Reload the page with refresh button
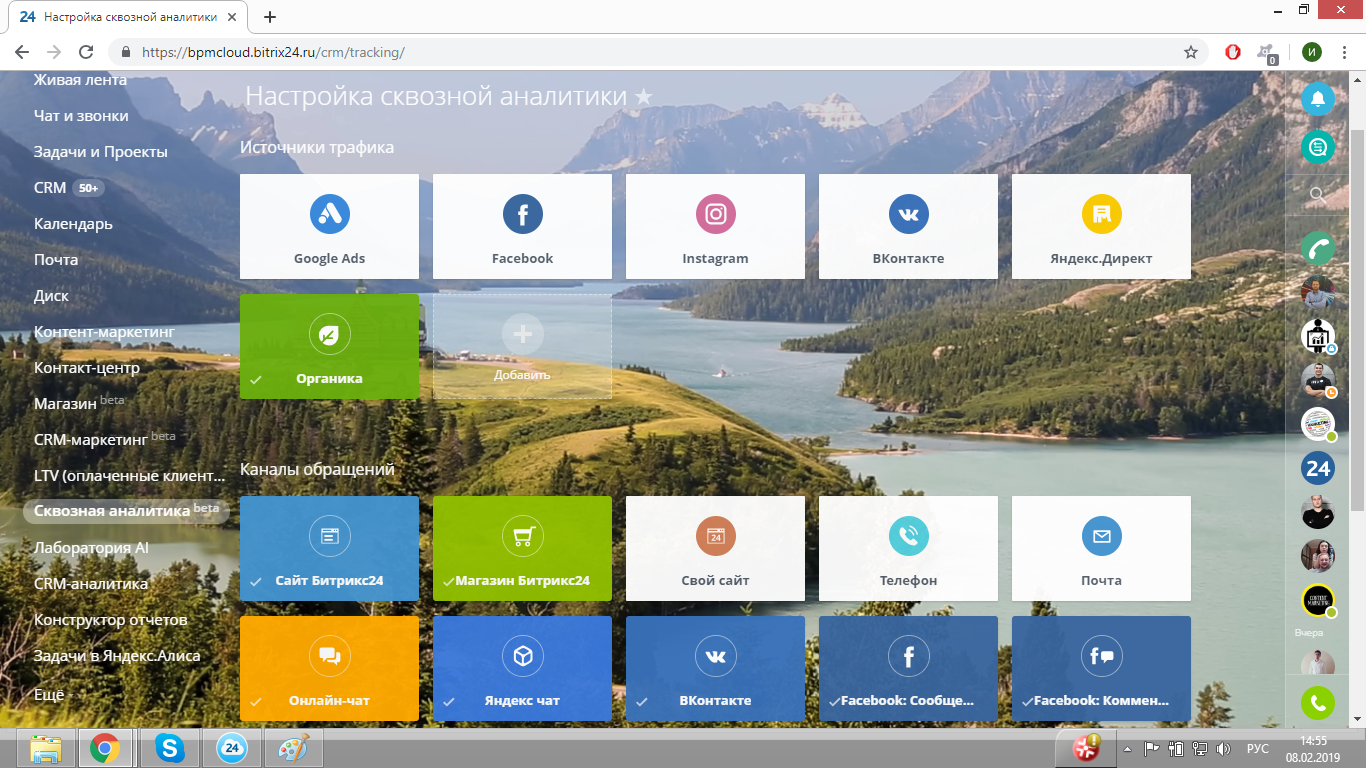Viewport: 1366px width, 768px height. [x=86, y=52]
